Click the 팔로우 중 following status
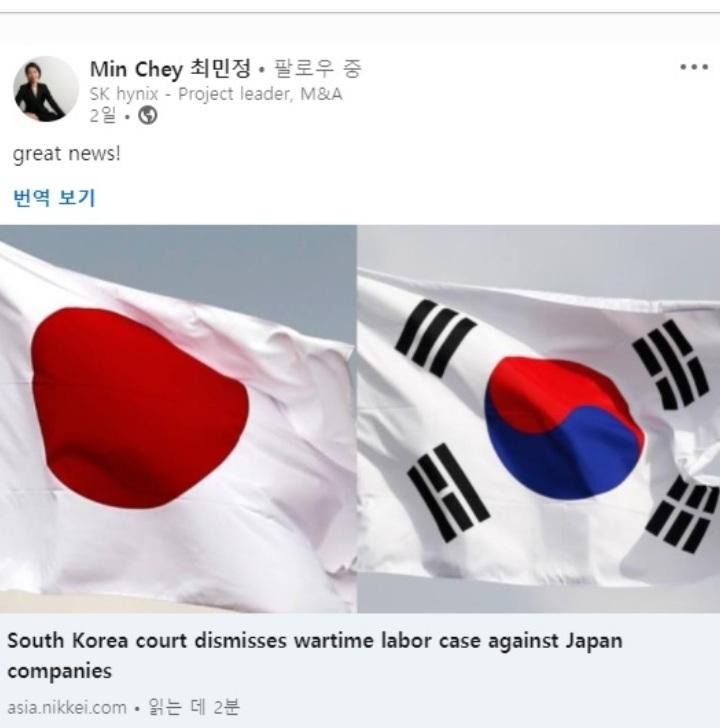This screenshot has width=720, height=728. [318, 69]
